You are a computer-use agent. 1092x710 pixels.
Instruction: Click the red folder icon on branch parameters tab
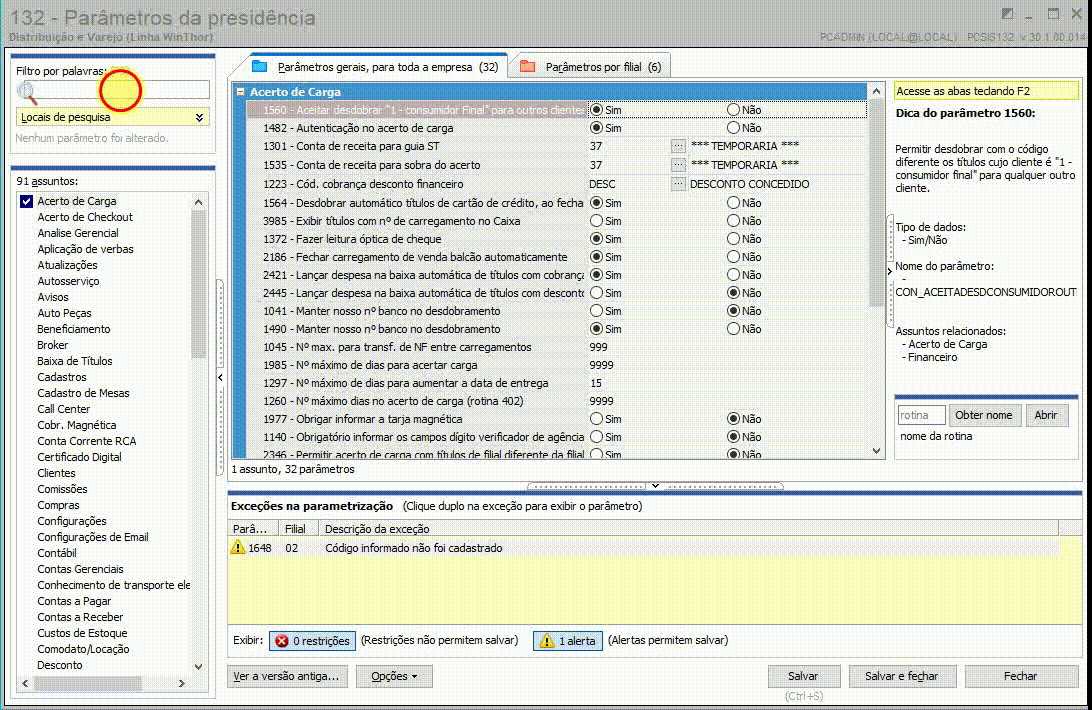click(x=528, y=66)
